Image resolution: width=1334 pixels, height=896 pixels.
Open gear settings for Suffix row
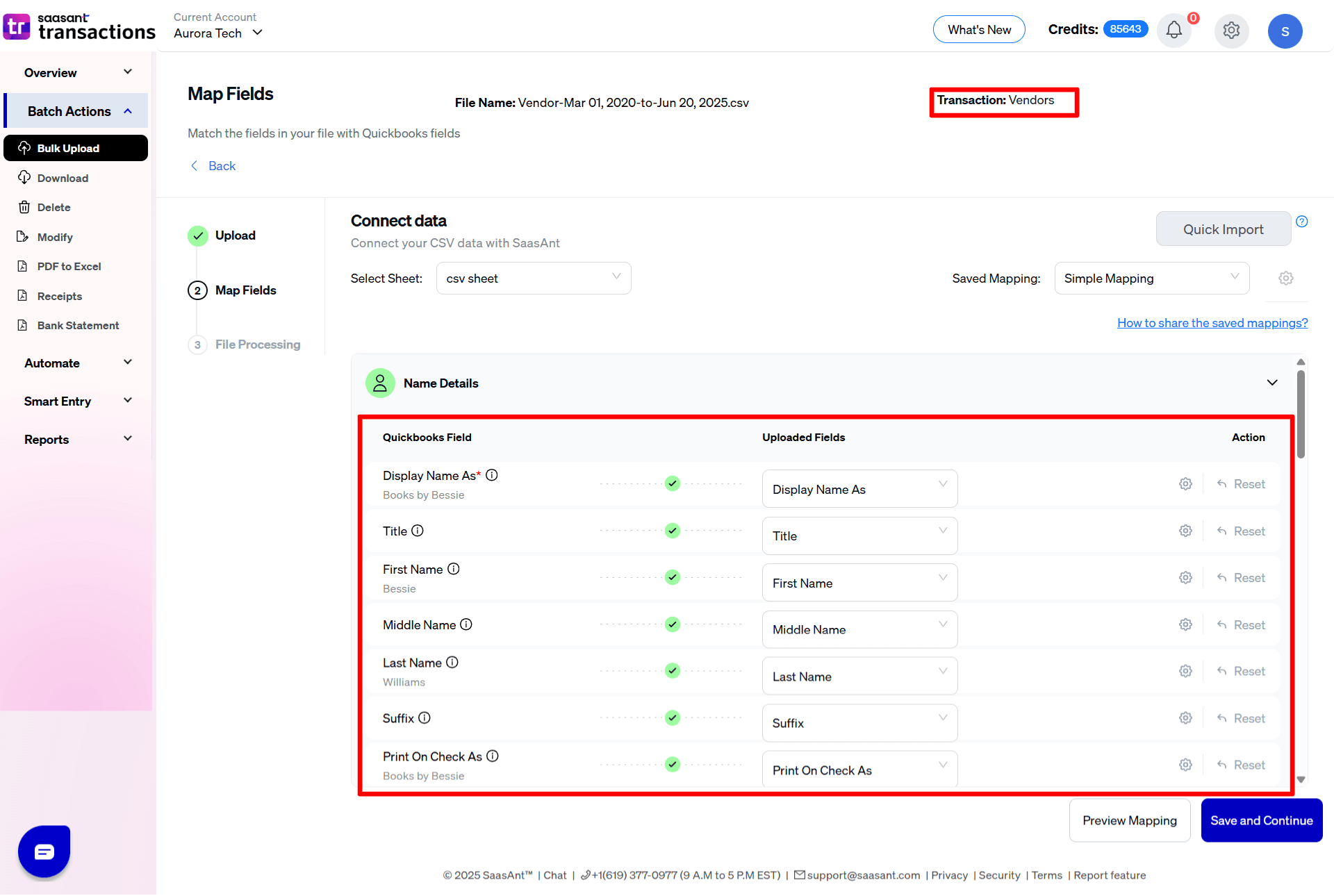(x=1185, y=717)
